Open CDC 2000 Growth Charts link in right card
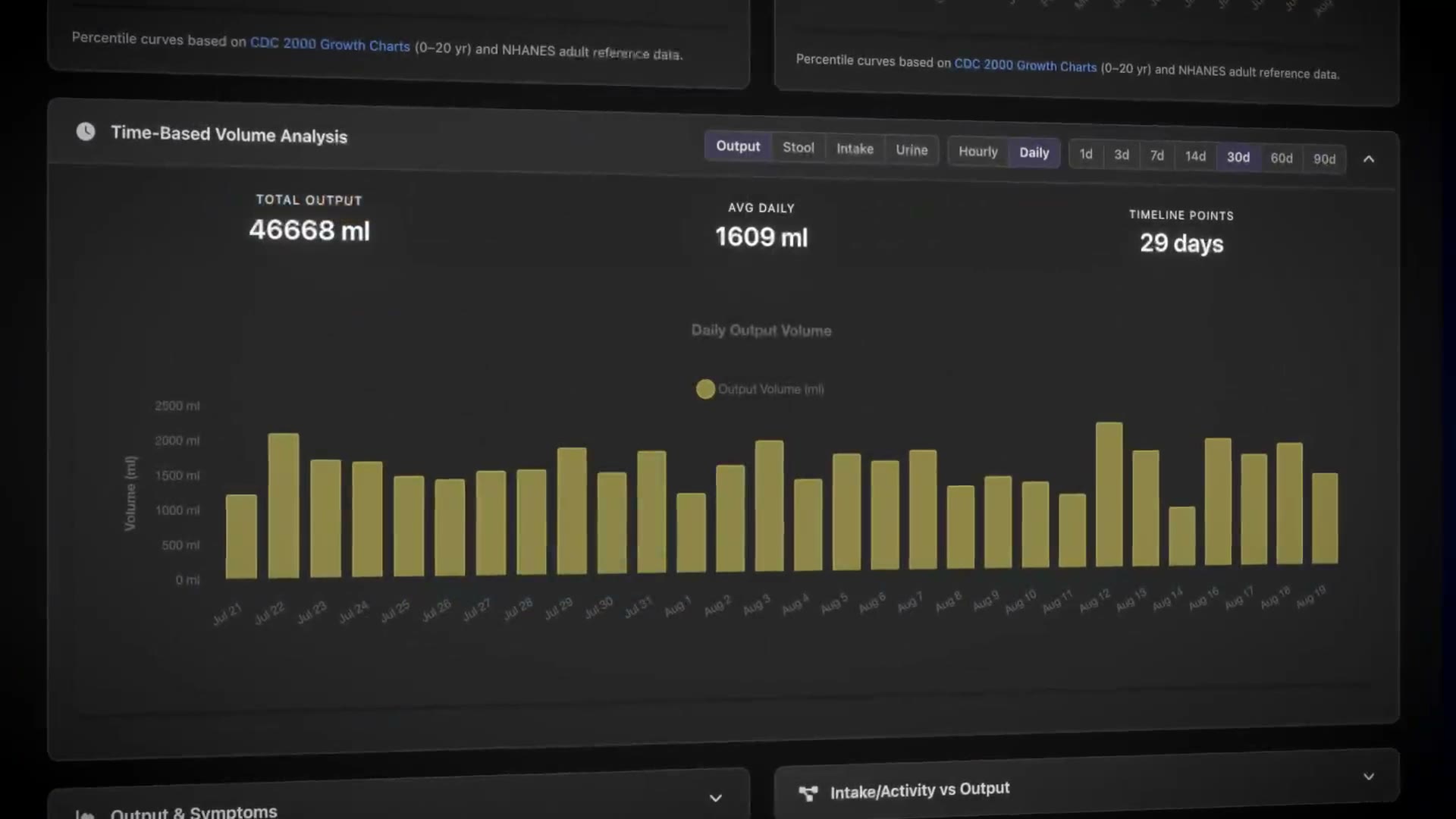The height and width of the screenshot is (819, 1456). (x=1025, y=65)
